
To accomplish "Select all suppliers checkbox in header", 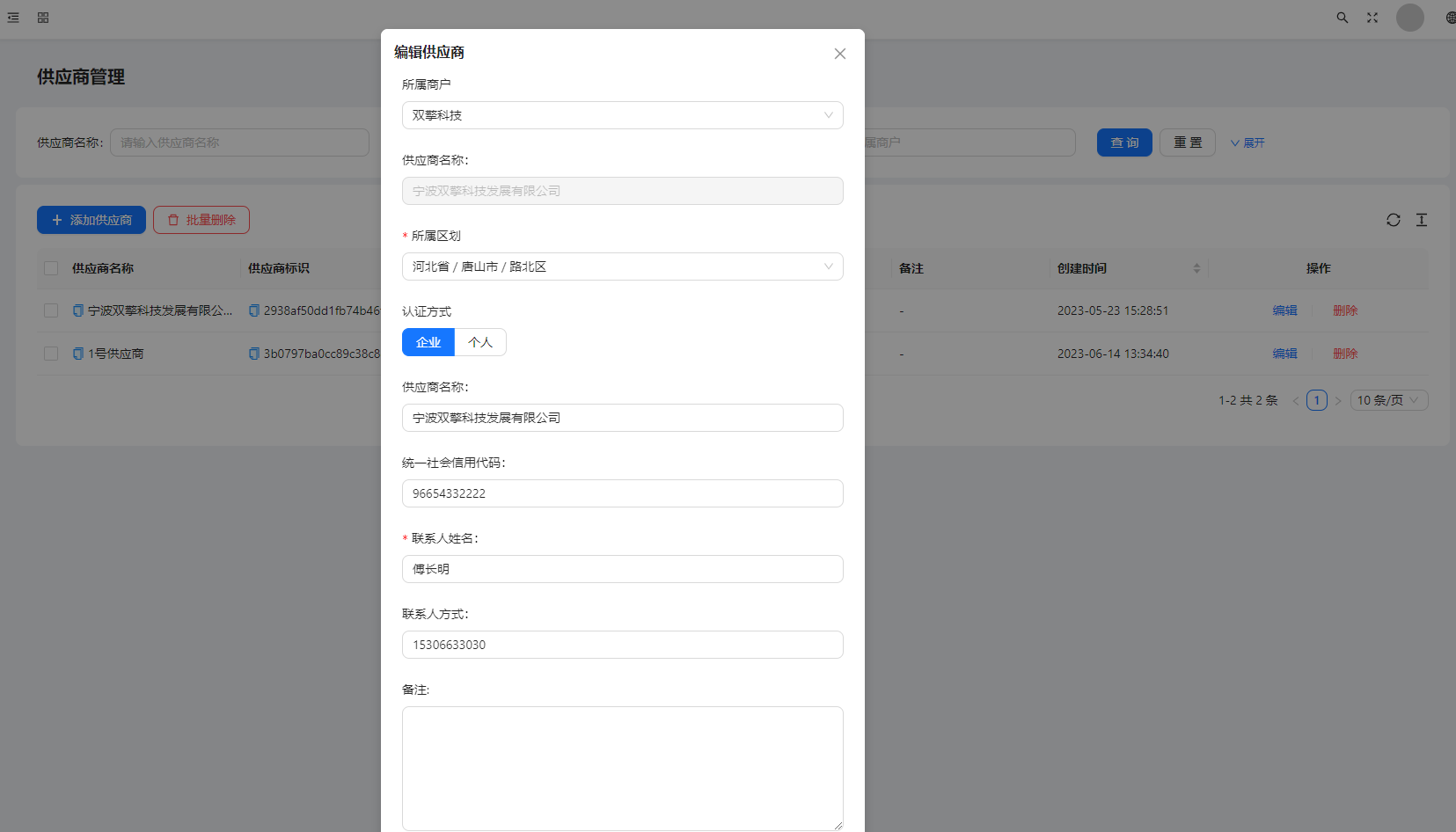I will tap(51, 268).
